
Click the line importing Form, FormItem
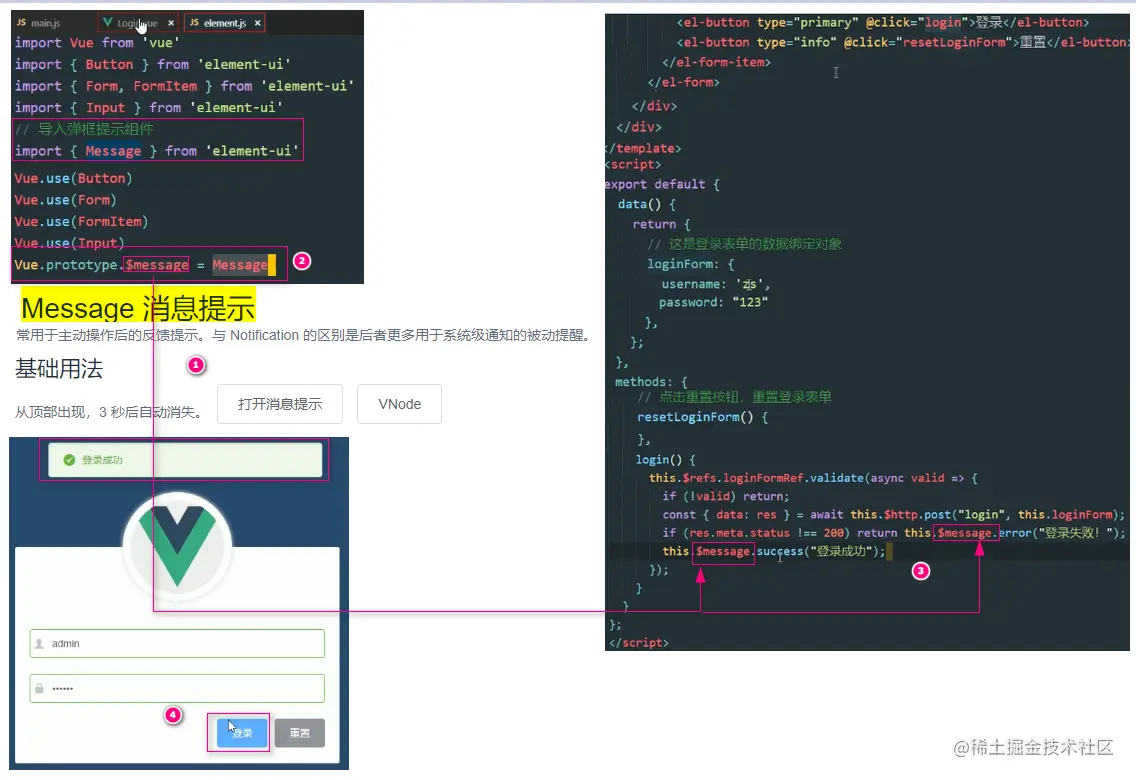(x=184, y=86)
